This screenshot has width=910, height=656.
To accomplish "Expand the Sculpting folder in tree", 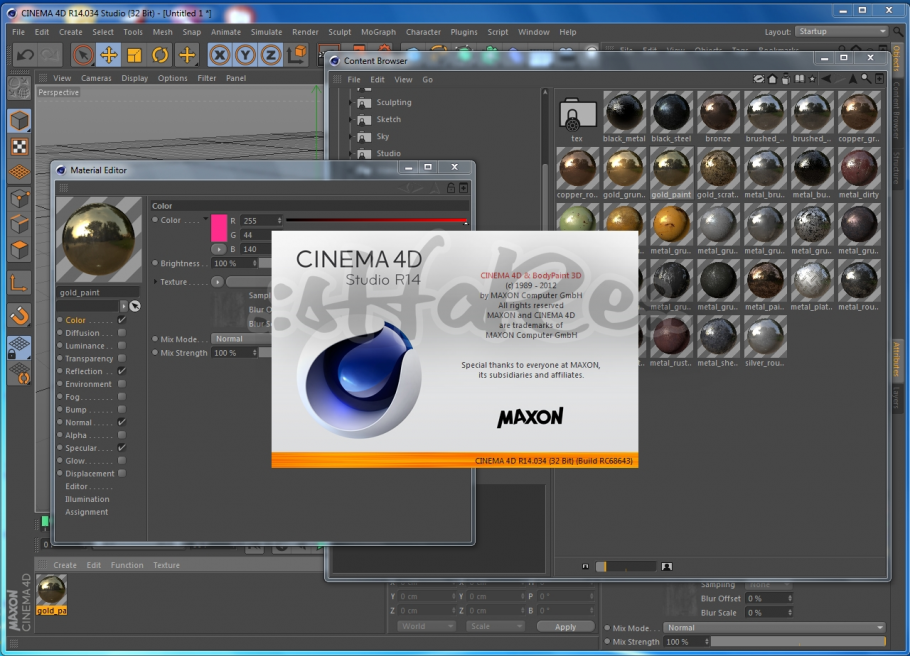I will coord(351,102).
